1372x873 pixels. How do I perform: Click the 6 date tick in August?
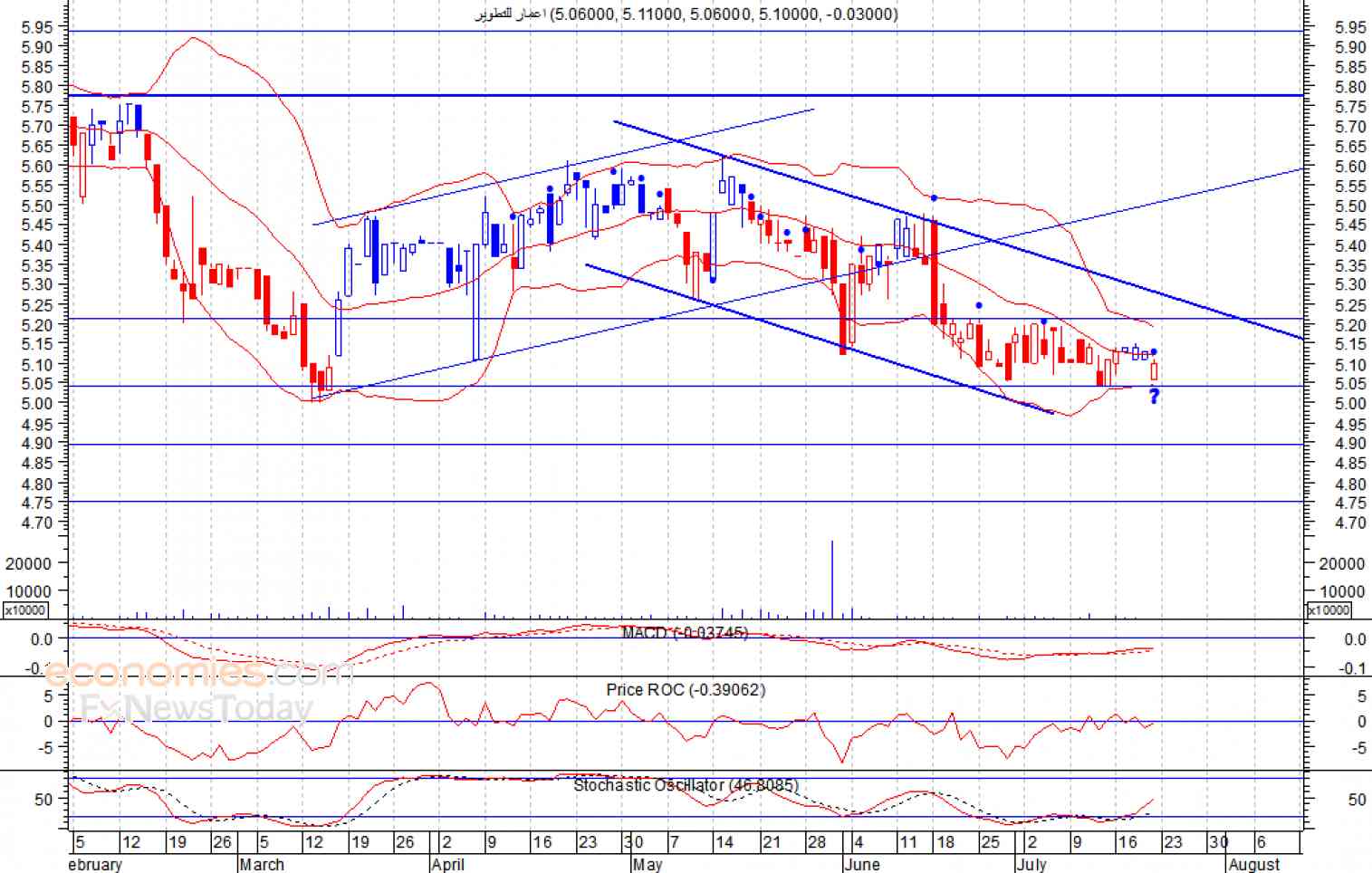click(x=1261, y=842)
